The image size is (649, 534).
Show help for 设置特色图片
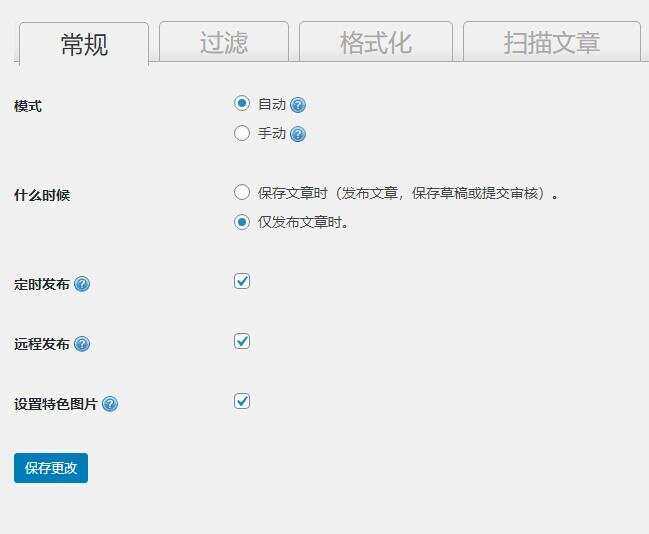pyautogui.click(x=110, y=405)
